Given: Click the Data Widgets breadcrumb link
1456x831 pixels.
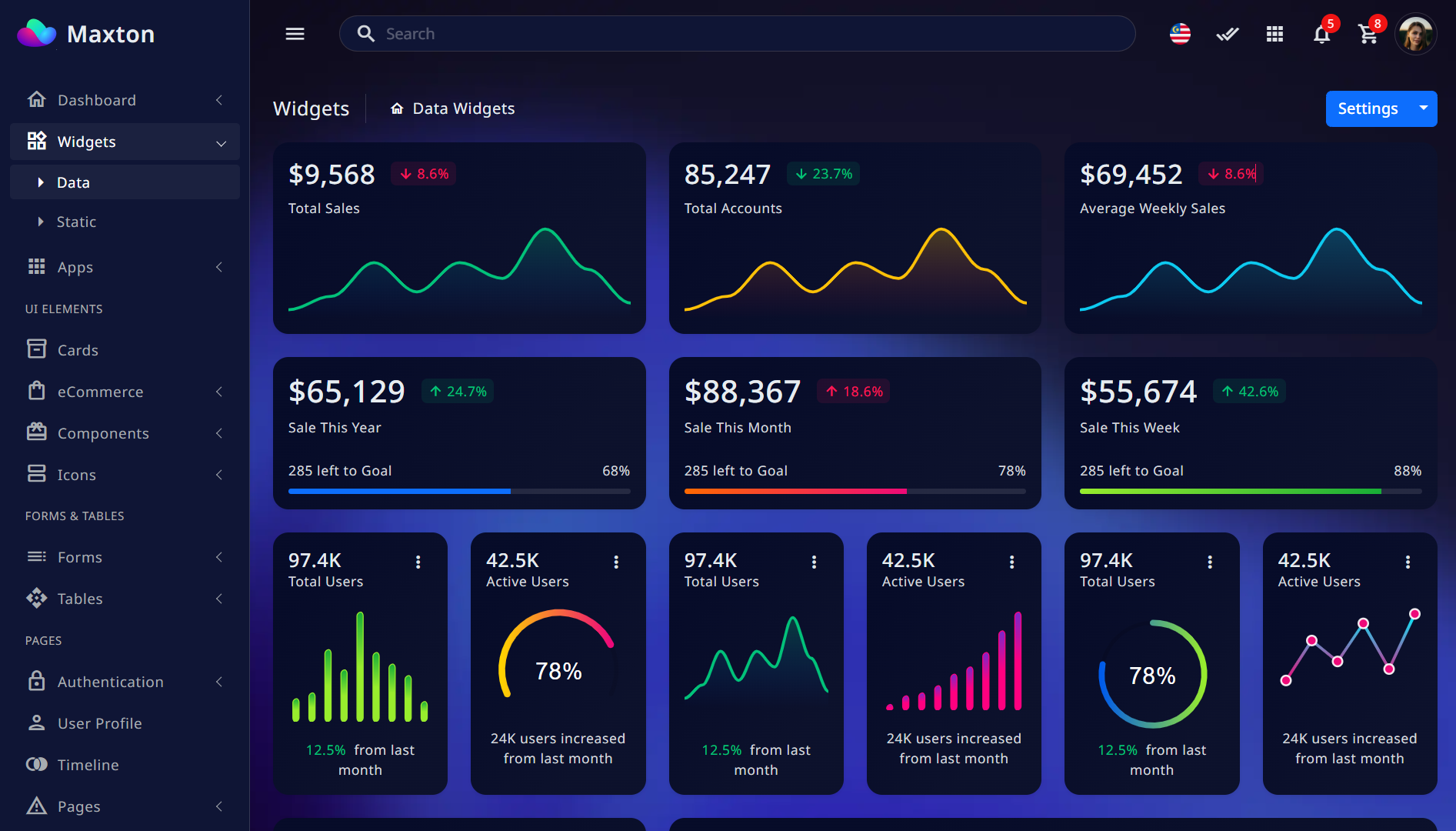Looking at the screenshot, I should coord(462,108).
